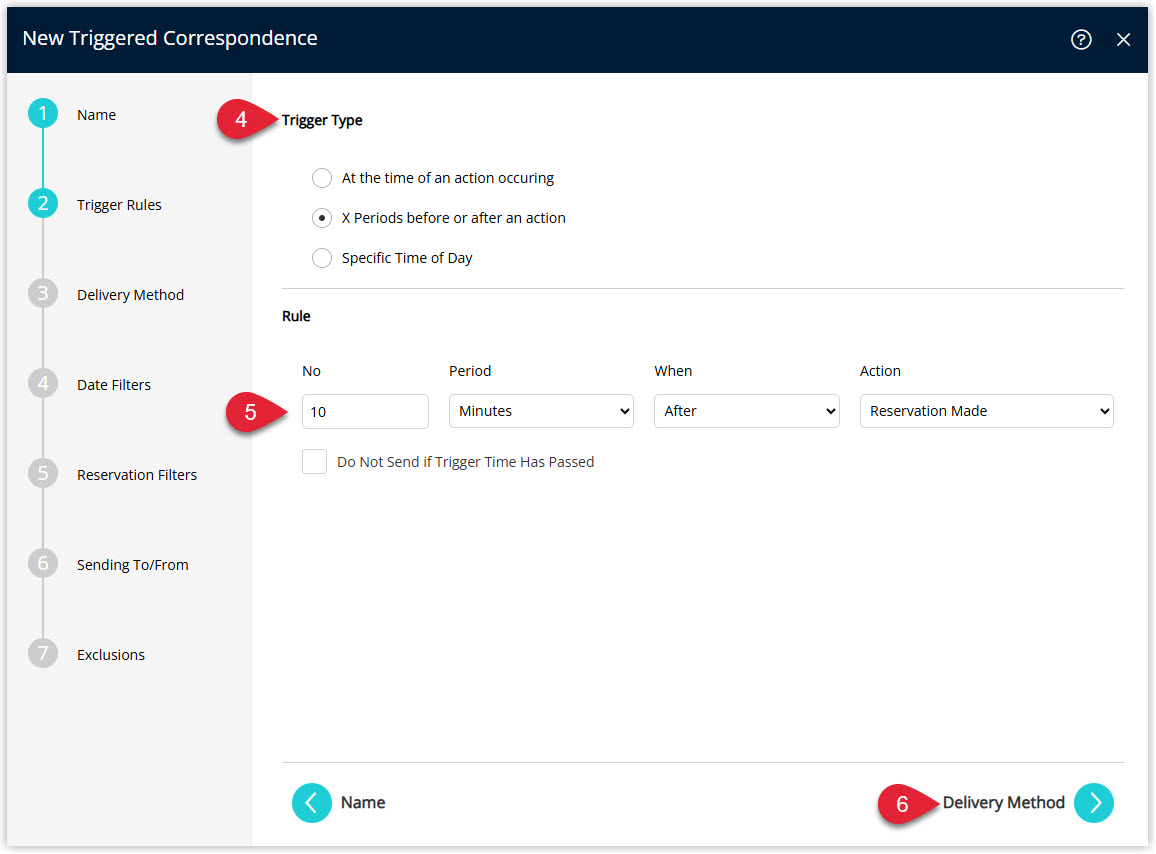Click step 6 circle icon for Sending To/From
This screenshot has width=1156, height=854.
tap(43, 563)
